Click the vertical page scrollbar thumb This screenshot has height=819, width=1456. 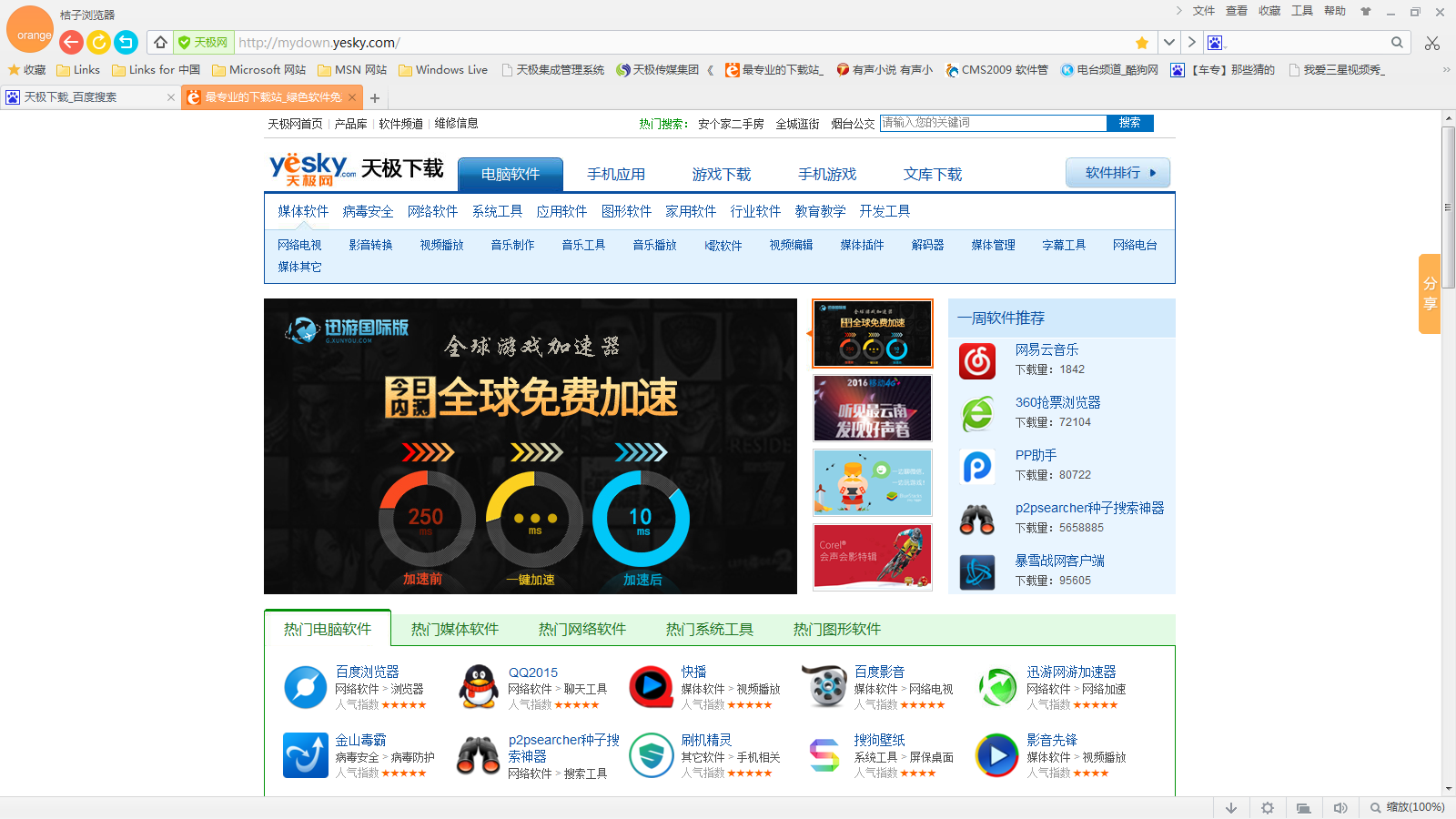click(x=1448, y=207)
